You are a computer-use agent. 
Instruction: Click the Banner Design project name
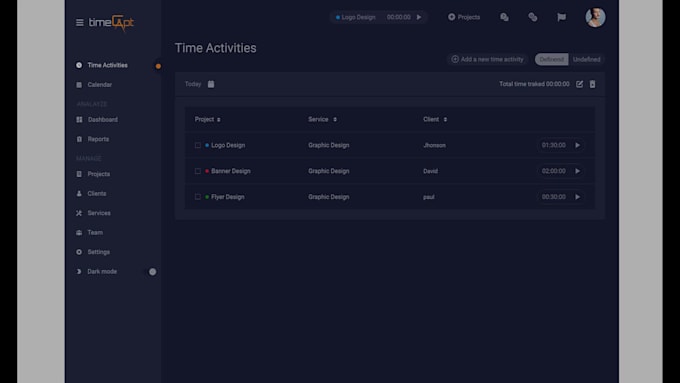231,171
